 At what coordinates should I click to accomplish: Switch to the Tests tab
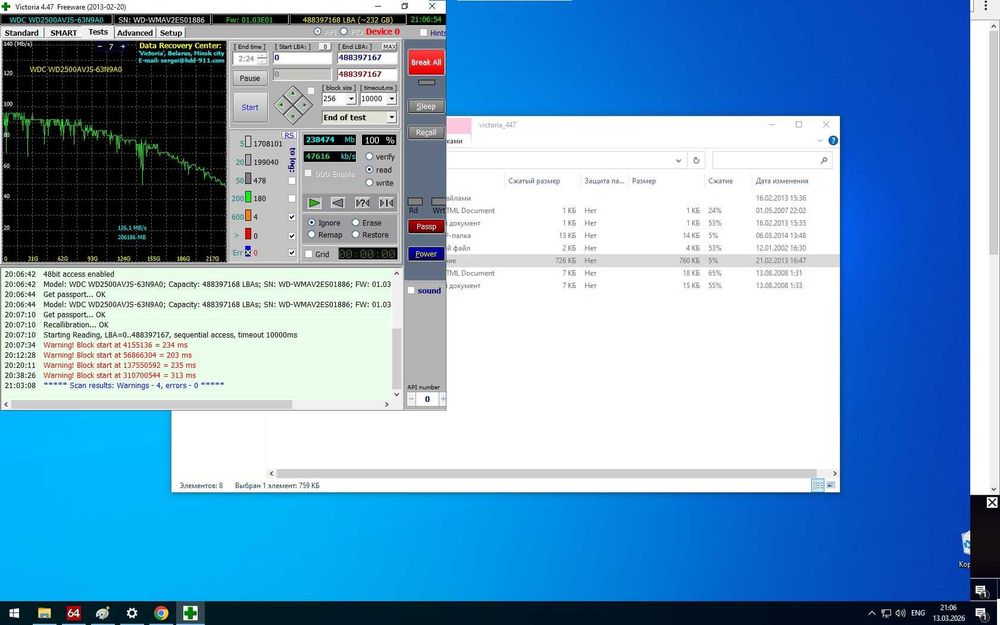tap(98, 32)
